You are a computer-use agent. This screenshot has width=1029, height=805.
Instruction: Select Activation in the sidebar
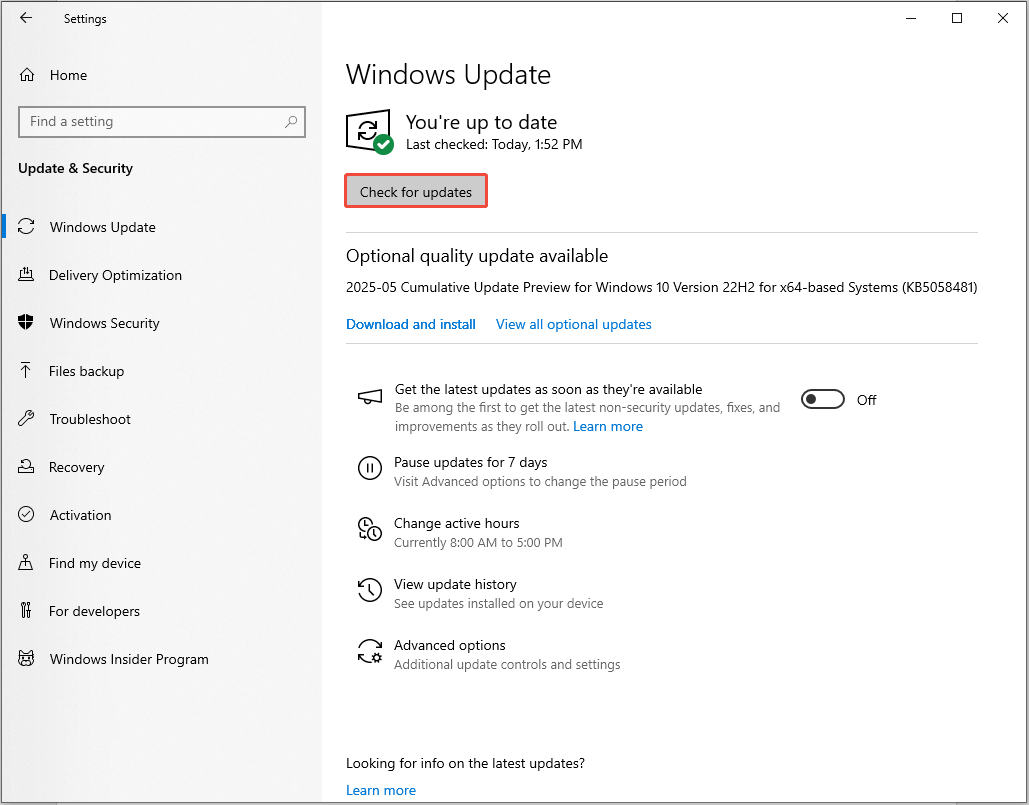80,515
